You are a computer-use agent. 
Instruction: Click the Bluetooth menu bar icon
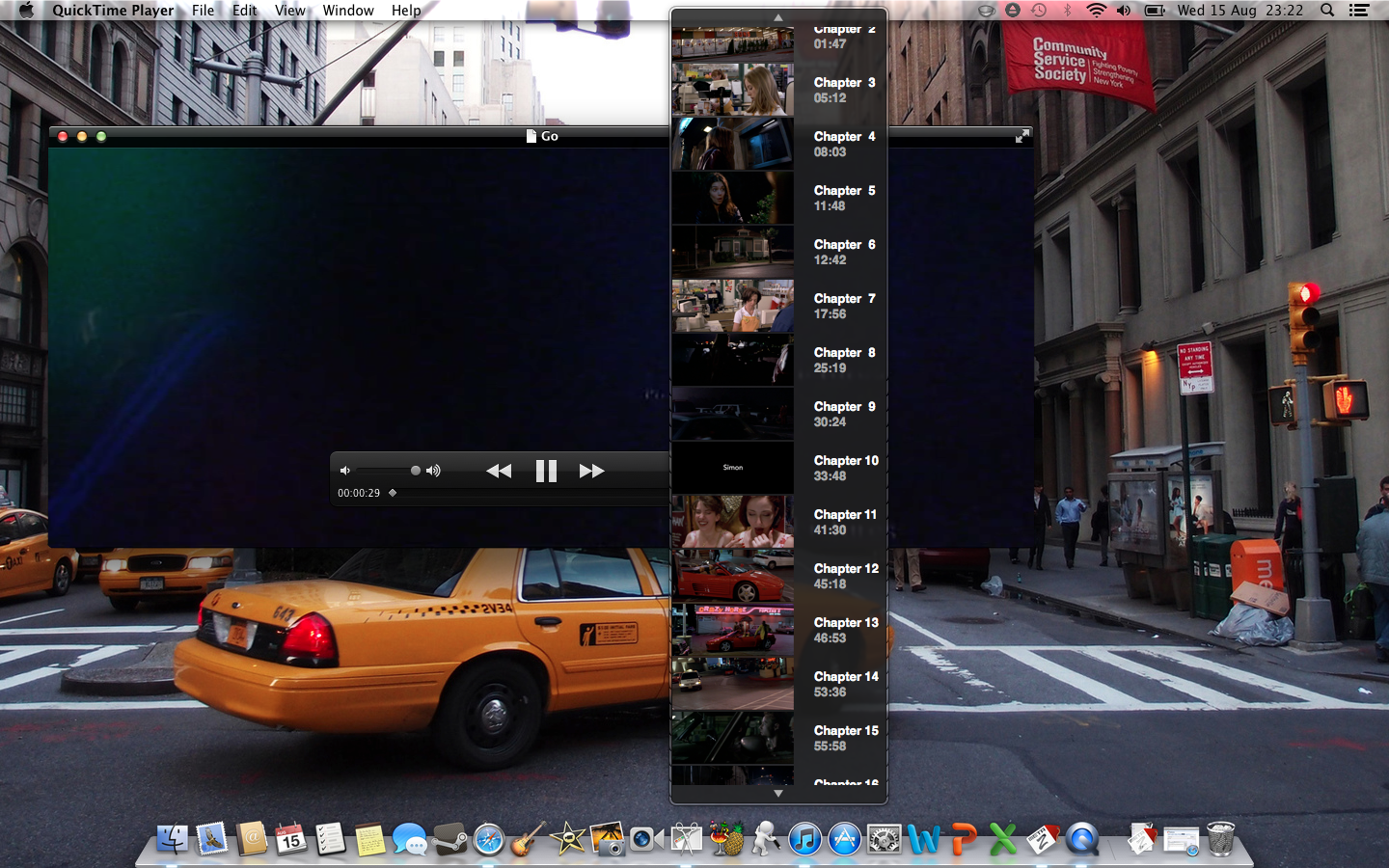click(x=1067, y=10)
